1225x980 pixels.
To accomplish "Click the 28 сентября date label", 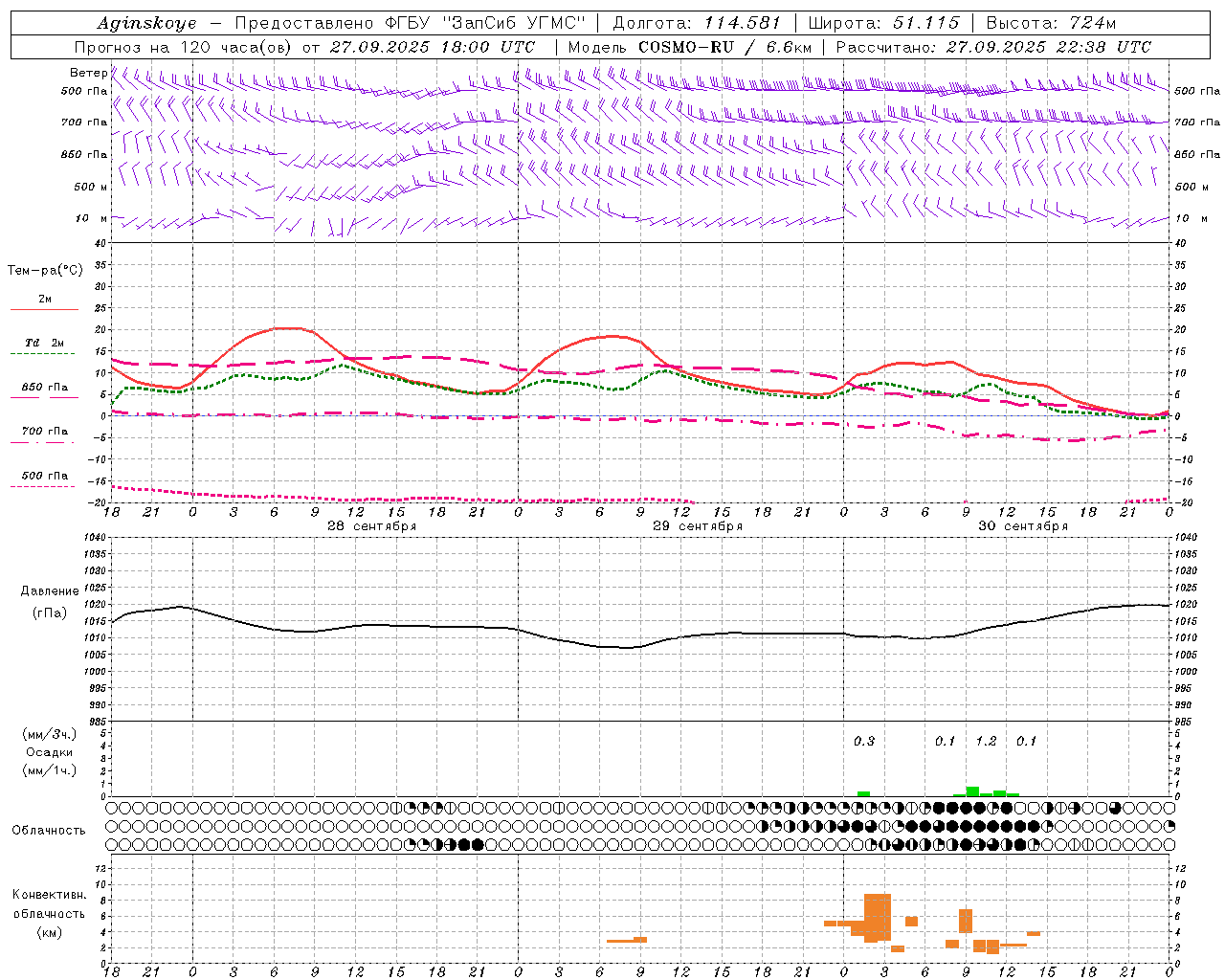I will point(372,526).
